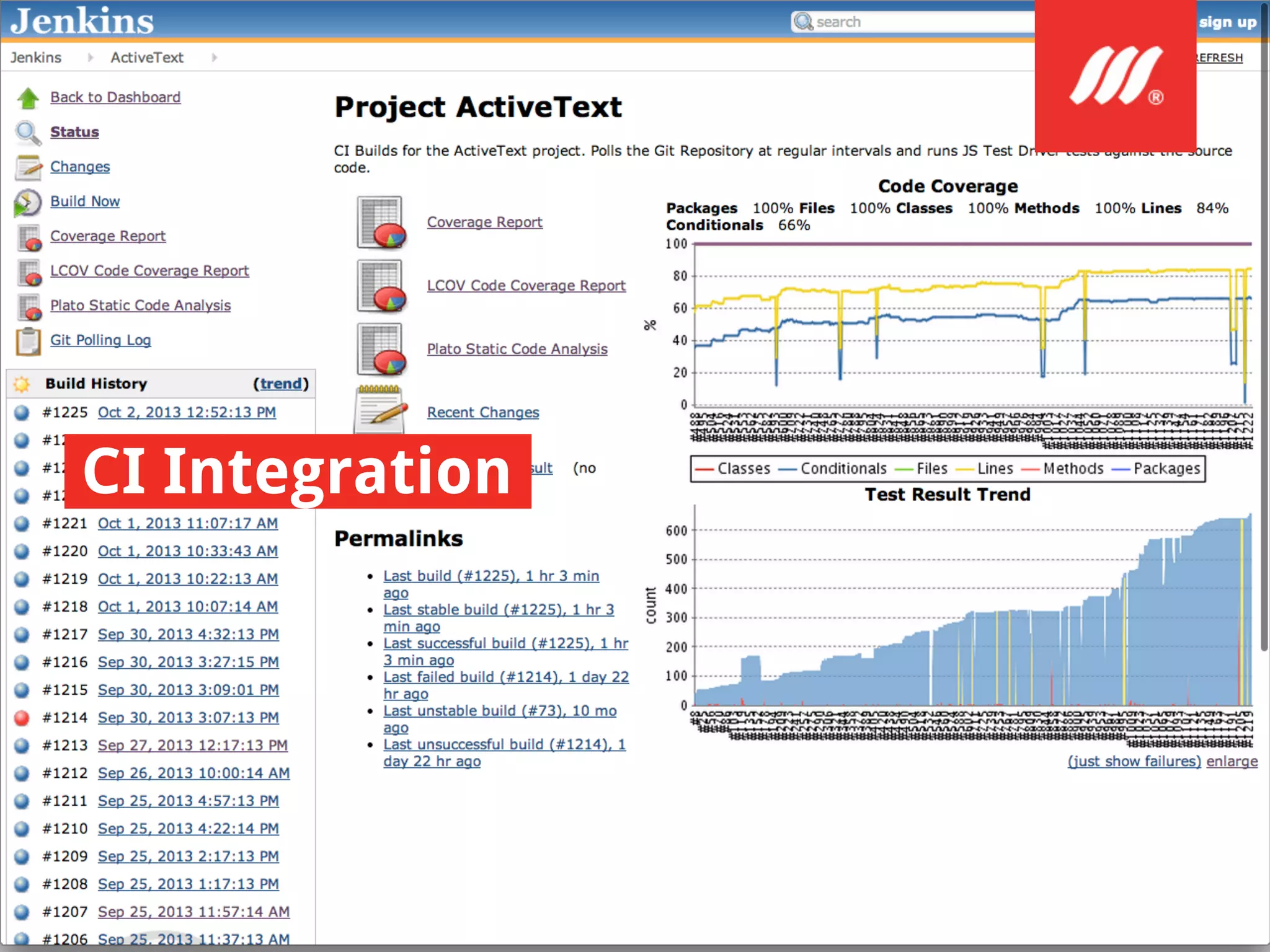Open Git Polling Log link

tap(100, 340)
